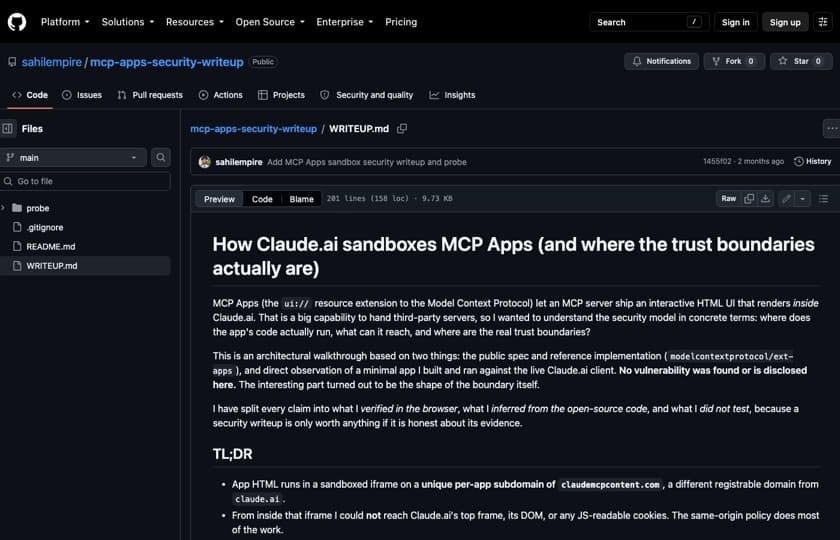Open the edit options dropdown arrow
The width and height of the screenshot is (840, 540).
tap(802, 199)
